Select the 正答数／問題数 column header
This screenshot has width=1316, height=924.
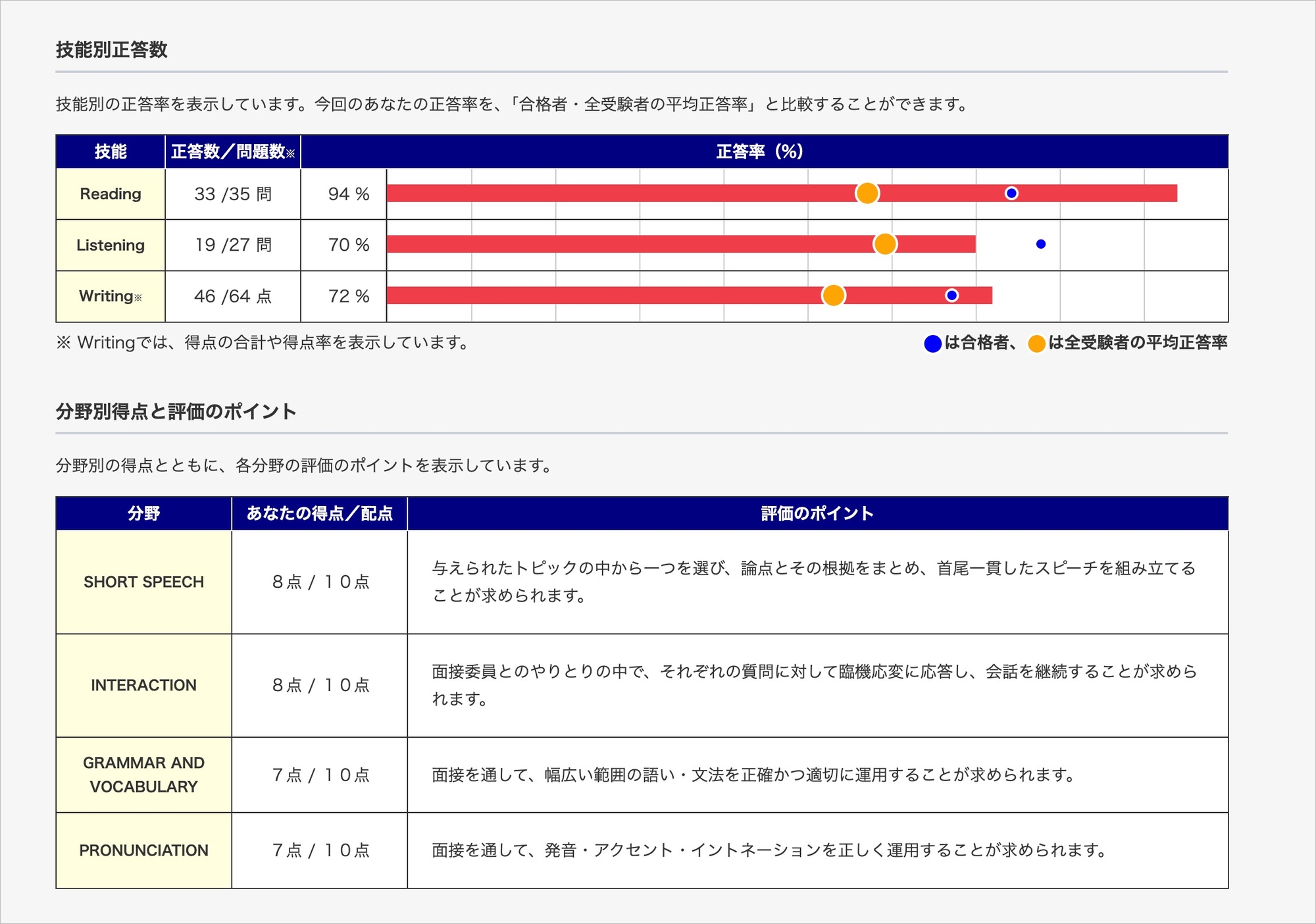tap(232, 152)
